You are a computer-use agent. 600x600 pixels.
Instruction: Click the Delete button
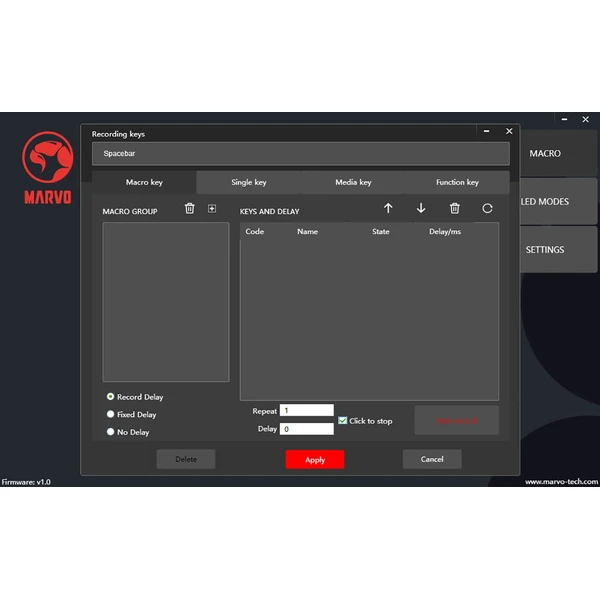tap(186, 459)
